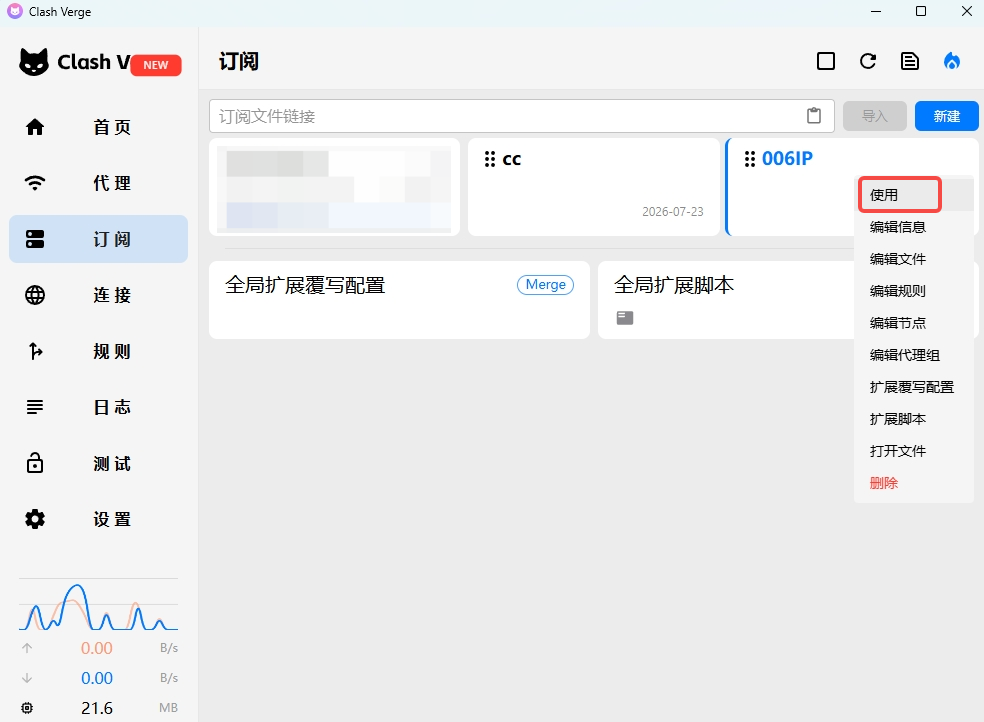Viewport: 984px width, 722px height.
Task: Click the traffic graph in sidebar
Action: pos(99,605)
